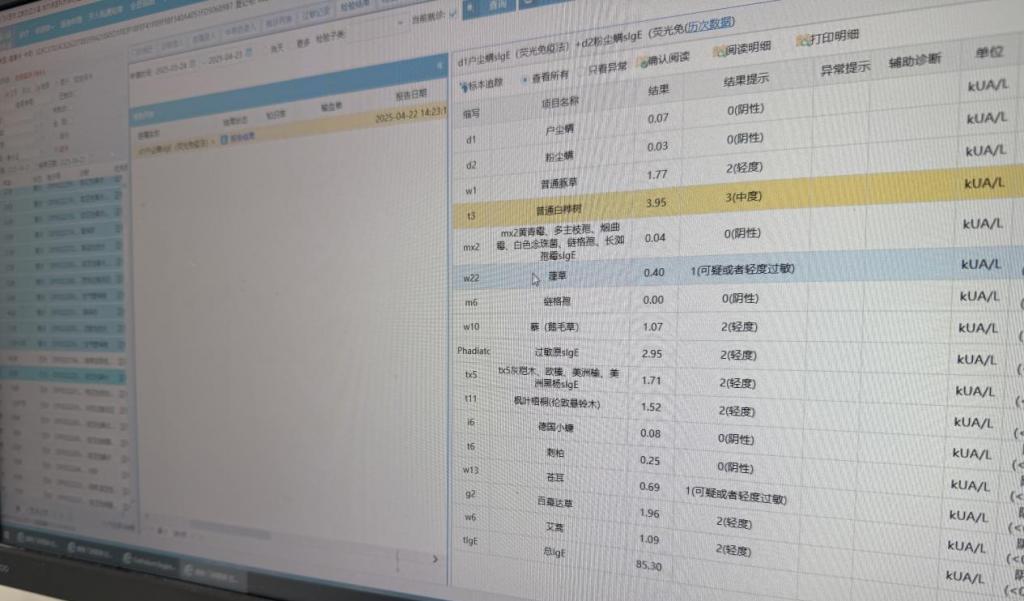Select the 普通豚草 item name cell
The image size is (1024, 601).
pos(558,184)
